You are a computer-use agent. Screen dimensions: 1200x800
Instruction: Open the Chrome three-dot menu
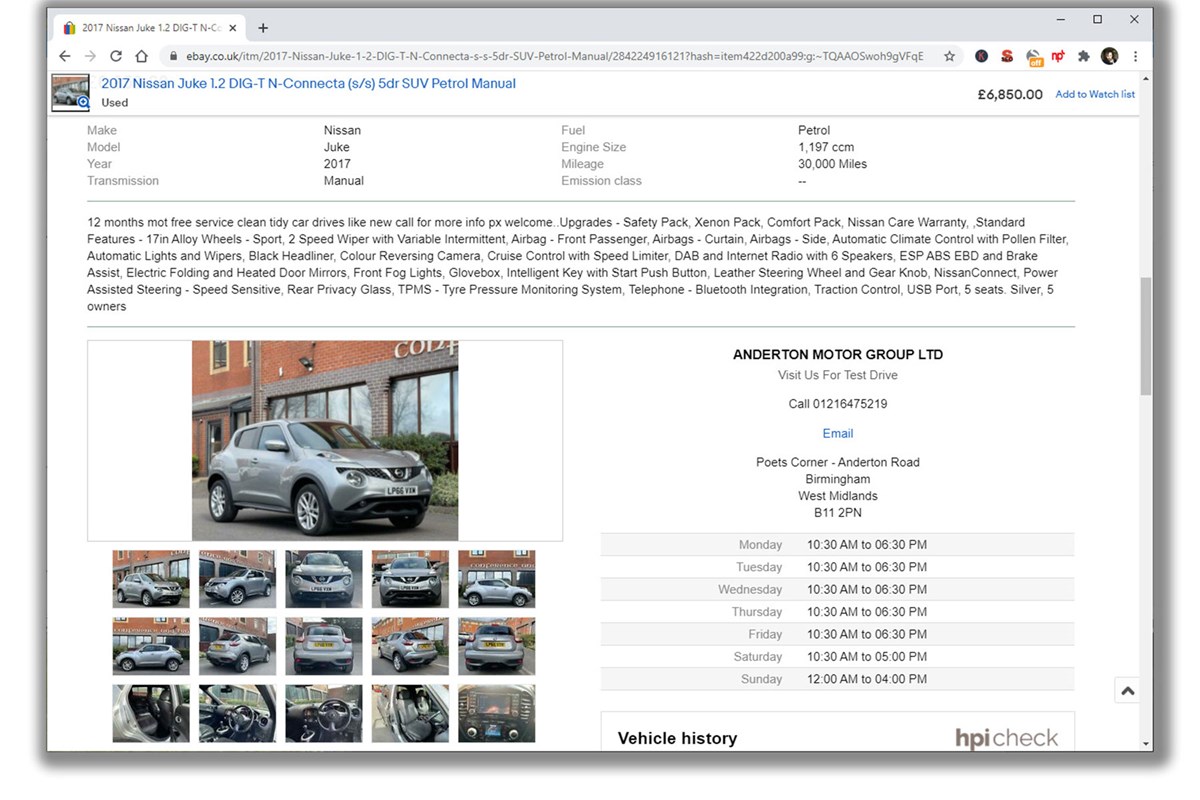pos(1136,56)
